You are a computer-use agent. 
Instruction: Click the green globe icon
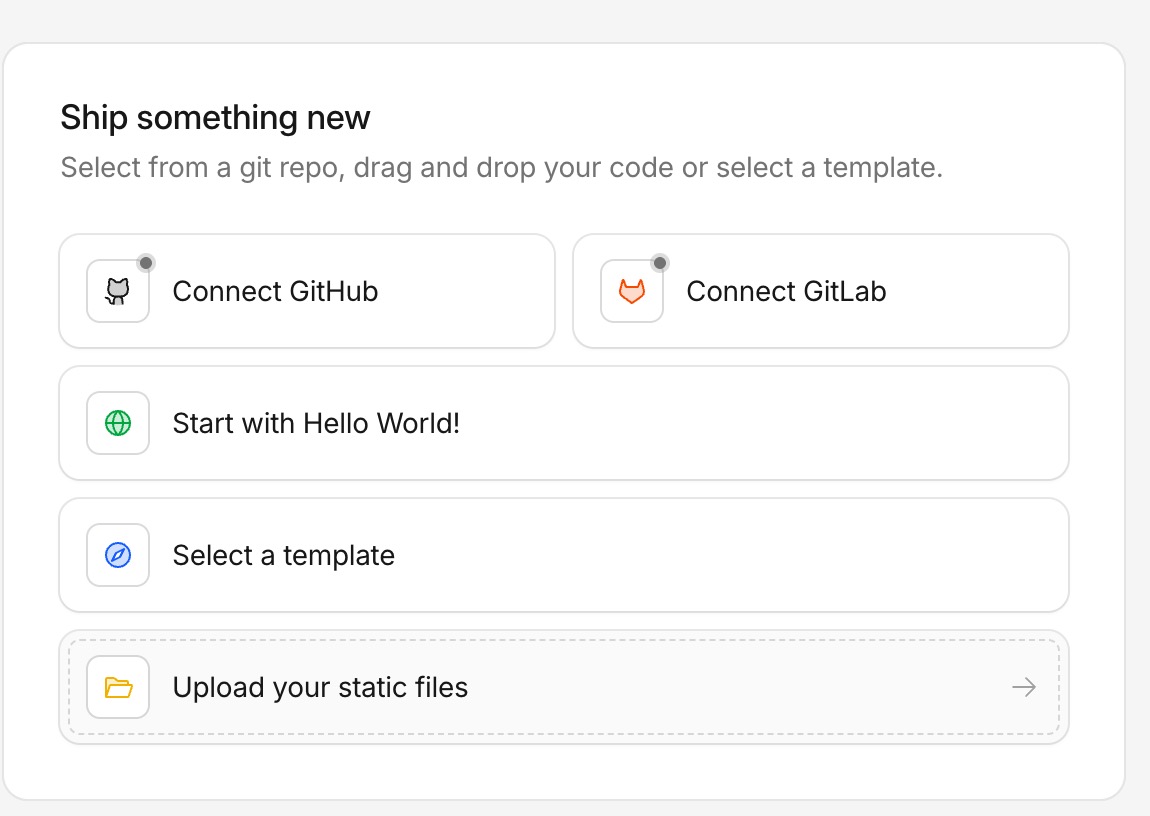click(x=118, y=423)
